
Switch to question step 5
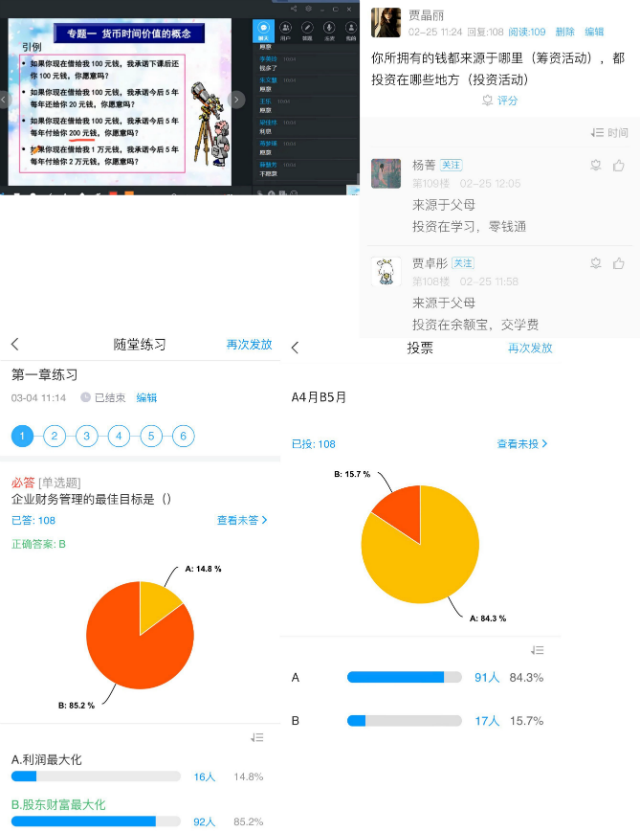click(x=151, y=436)
